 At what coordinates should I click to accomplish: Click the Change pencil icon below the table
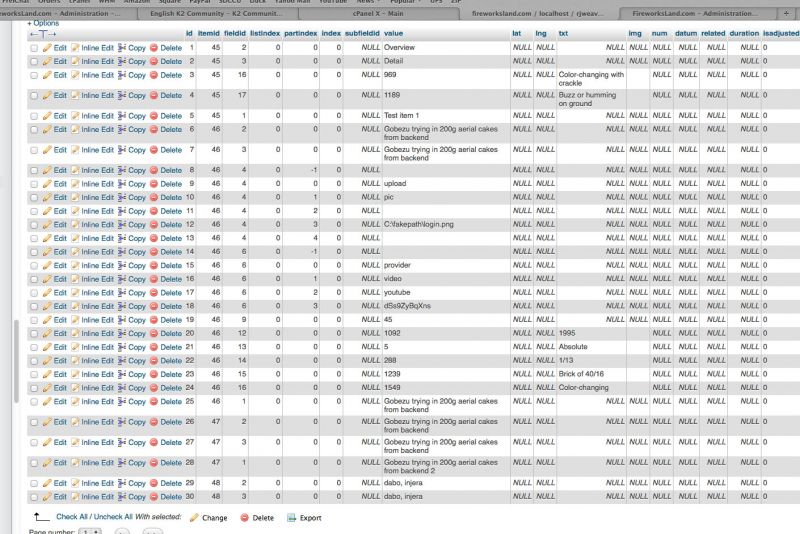[194, 518]
